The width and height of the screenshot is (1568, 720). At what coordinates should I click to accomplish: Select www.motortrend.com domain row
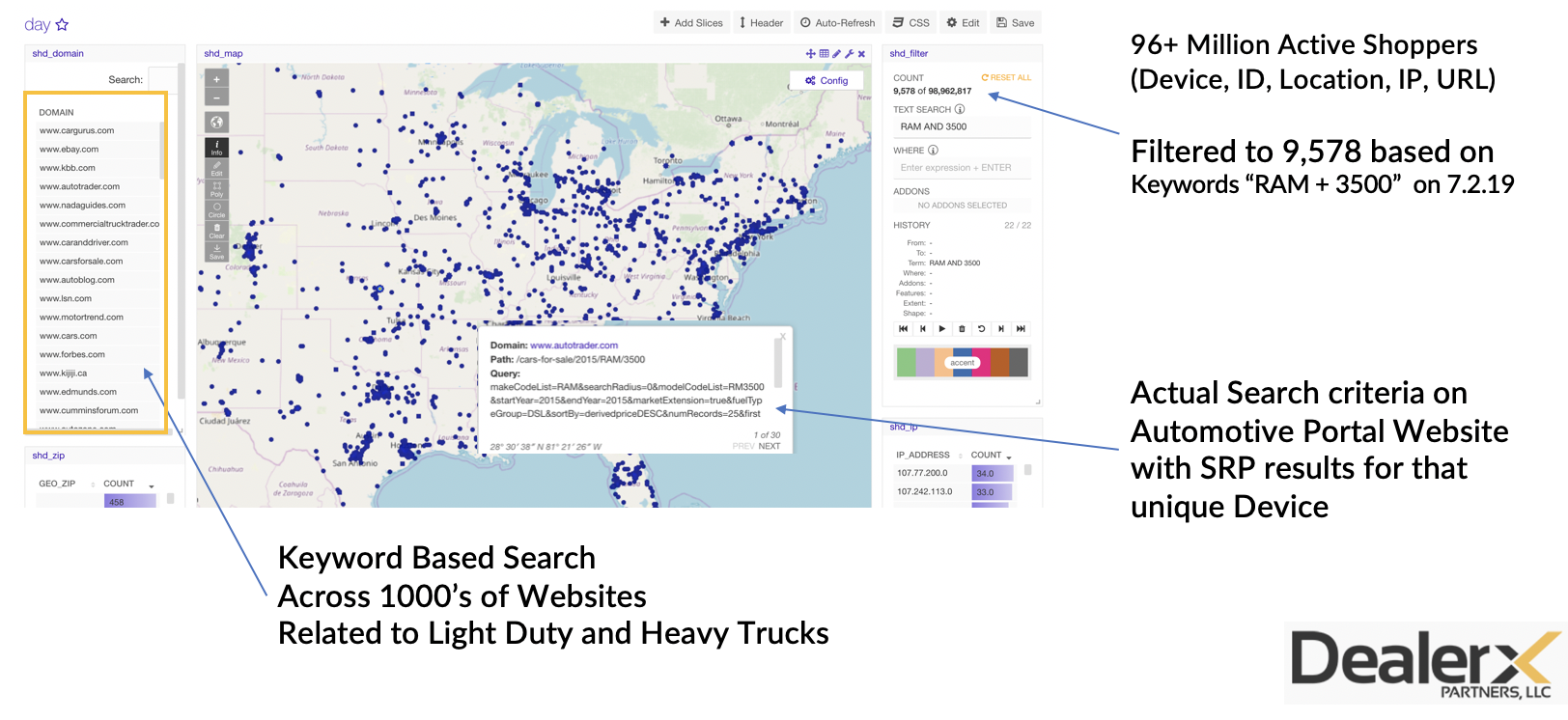(x=97, y=318)
